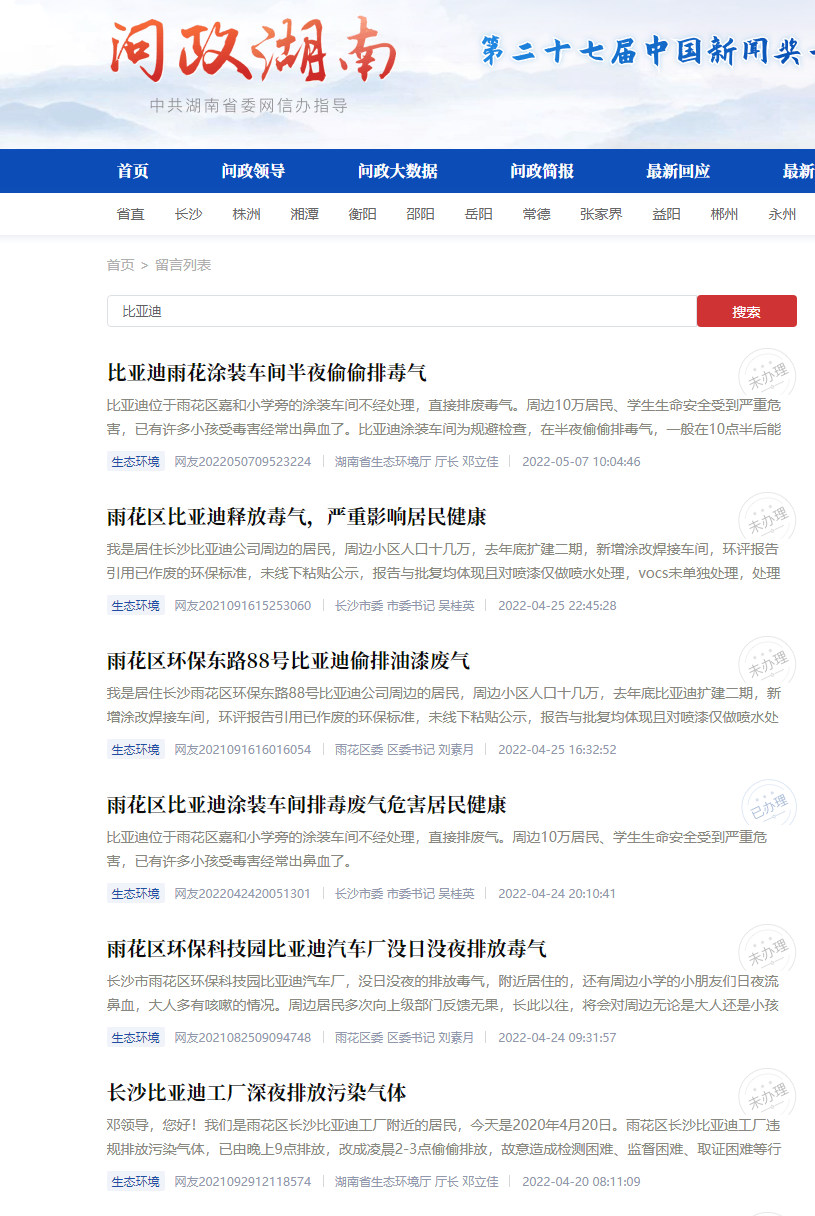Click user ID 网友2021091616016054

click(243, 750)
